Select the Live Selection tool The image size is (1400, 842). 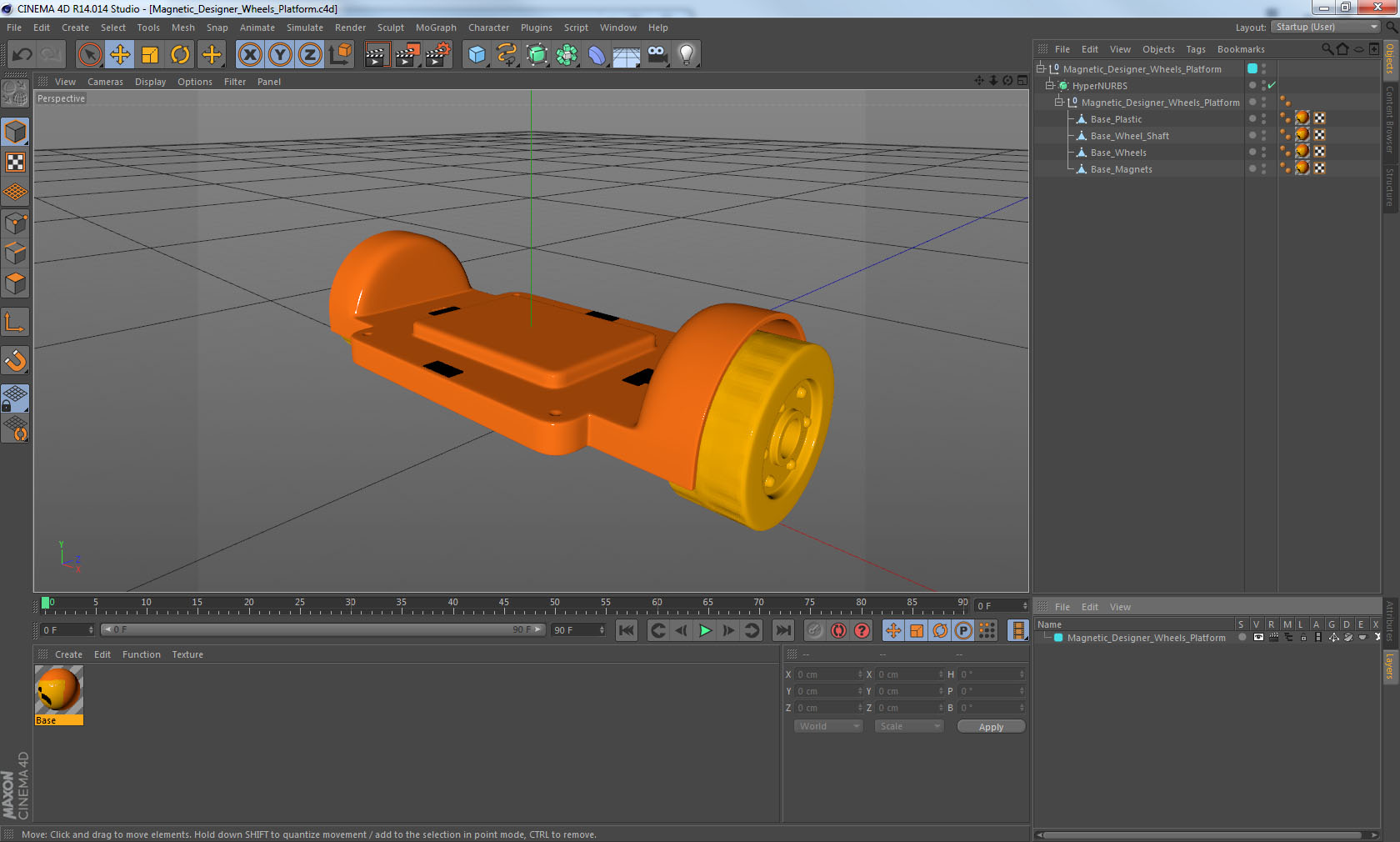click(x=89, y=55)
